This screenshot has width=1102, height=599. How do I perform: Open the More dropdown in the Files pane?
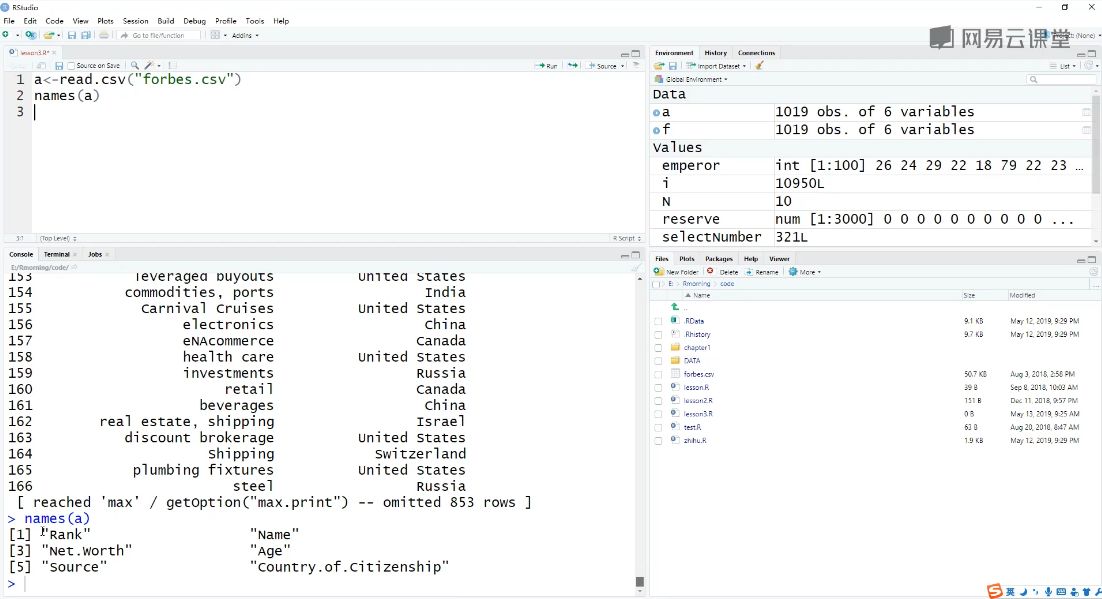(805, 272)
